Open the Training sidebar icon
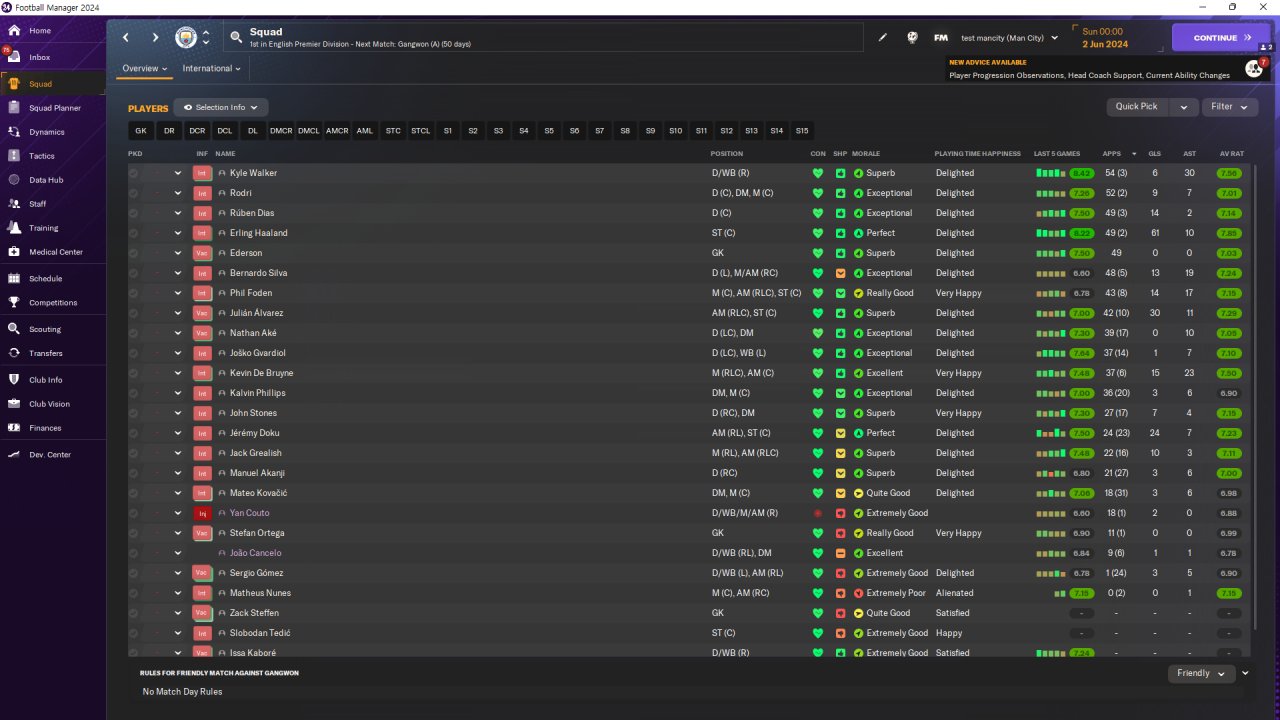This screenshot has height=720, width=1280. click(13, 227)
